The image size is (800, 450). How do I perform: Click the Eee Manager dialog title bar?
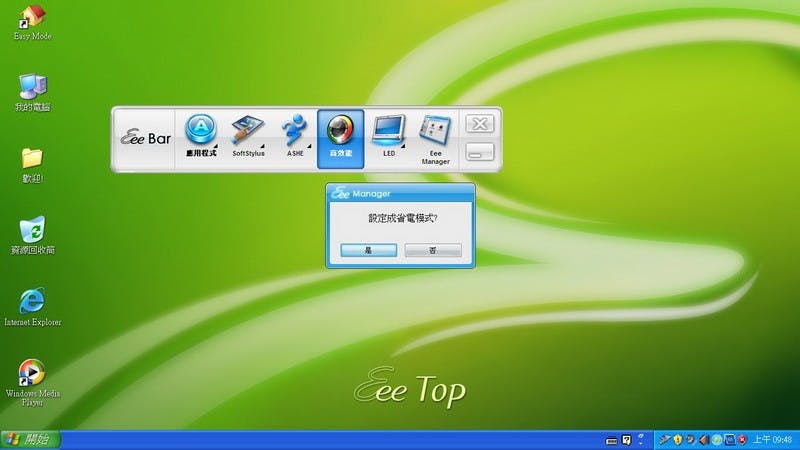401,193
